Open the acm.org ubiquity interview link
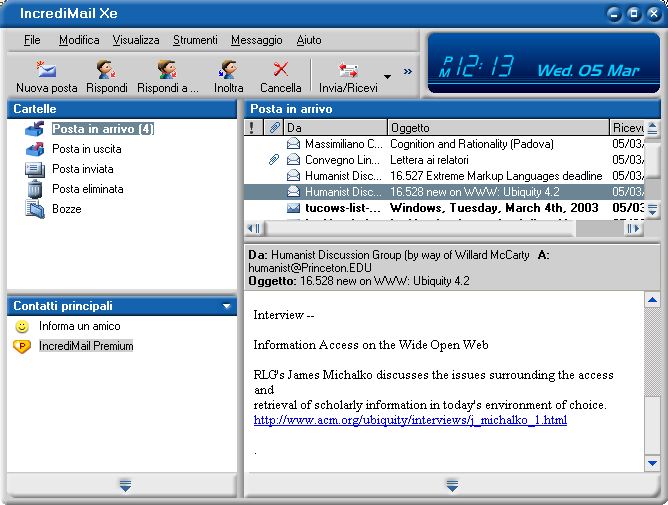 coord(410,420)
